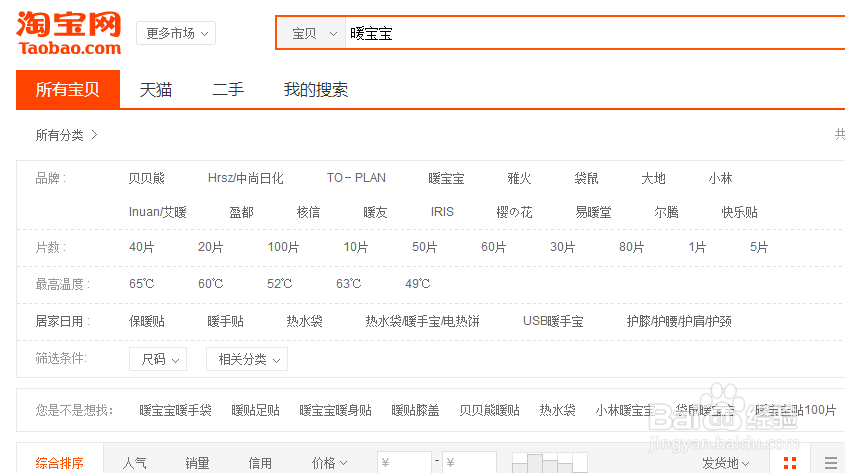The image size is (845, 473).
Task: Select 1片 piece count
Action: [x=697, y=247]
